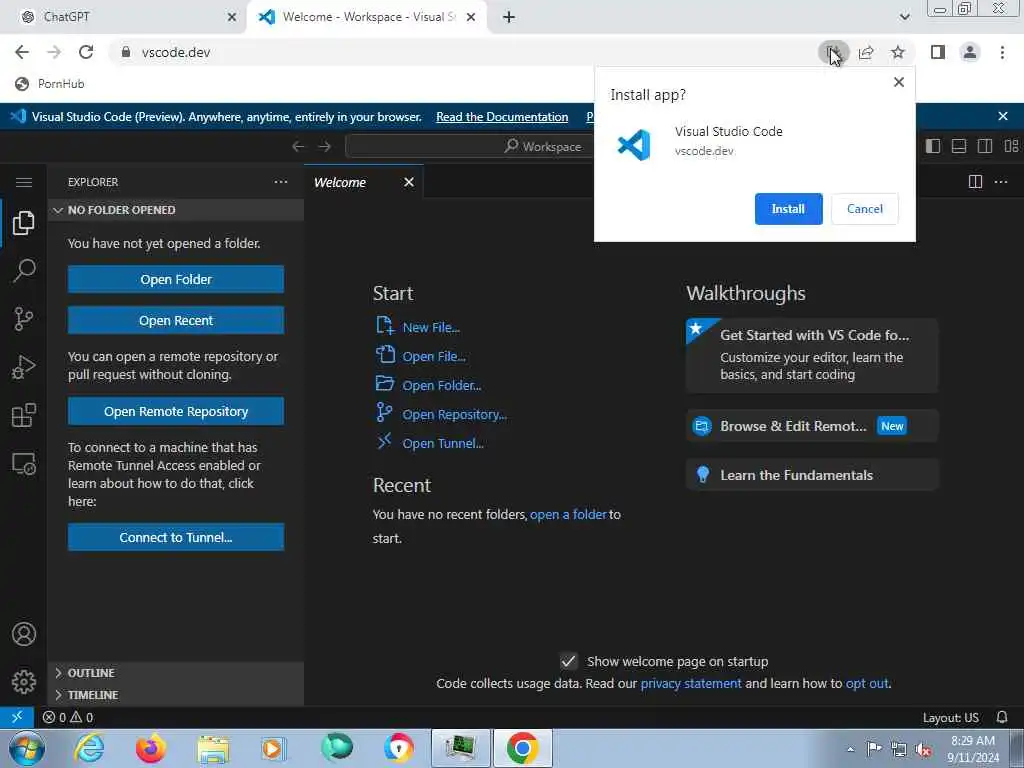Viewport: 1024px width, 768px height.
Task: Open a new browser tab
Action: click(509, 17)
